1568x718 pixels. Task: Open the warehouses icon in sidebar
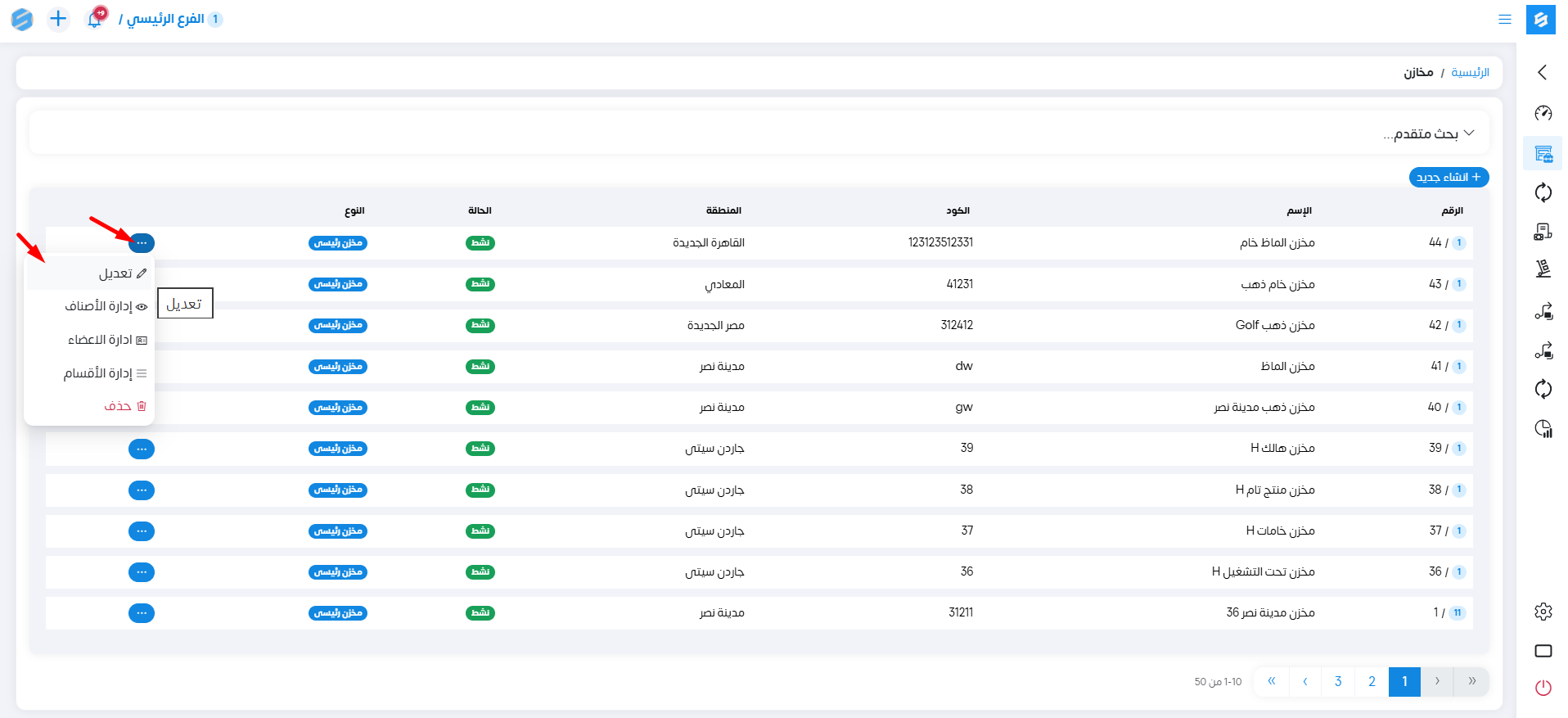coord(1543,153)
